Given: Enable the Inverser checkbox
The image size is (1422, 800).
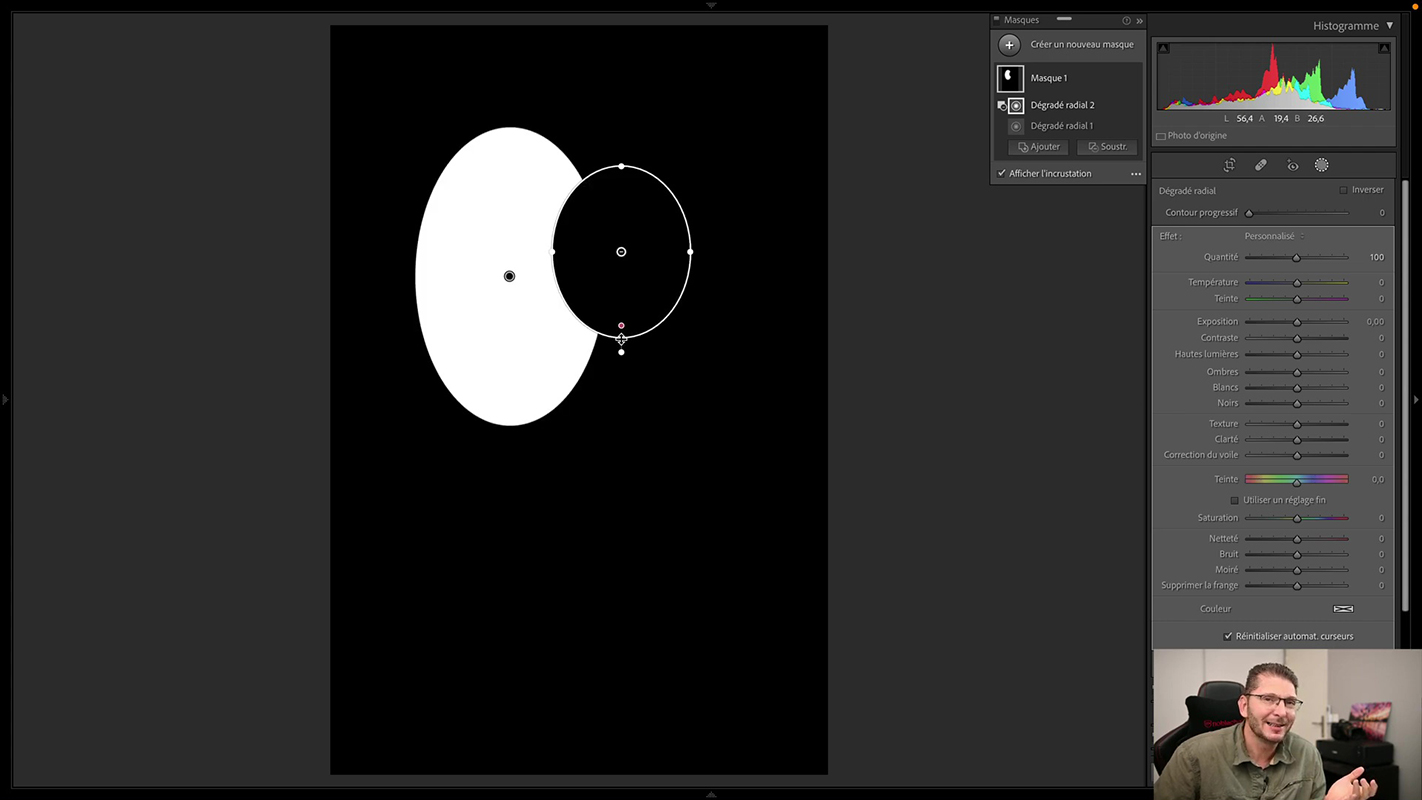Looking at the screenshot, I should click(x=1343, y=190).
